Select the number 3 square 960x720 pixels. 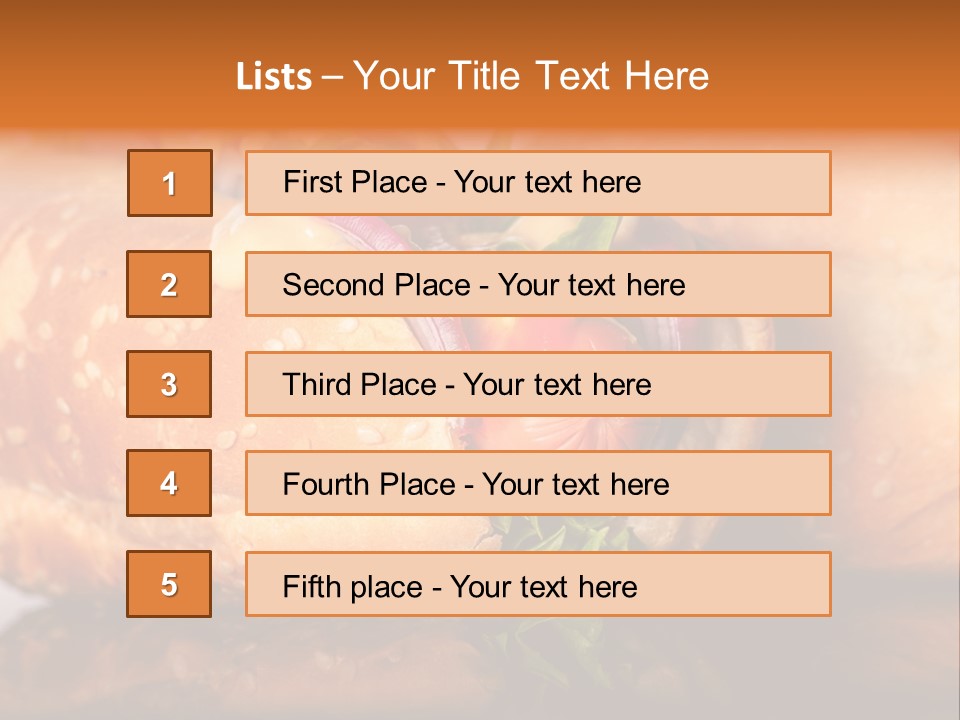tap(169, 384)
